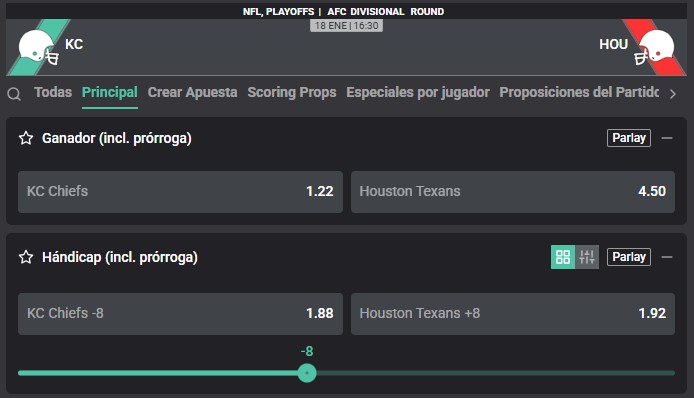The height and width of the screenshot is (398, 694).
Task: Click the KC team helmet icon
Action: [x=38, y=47]
